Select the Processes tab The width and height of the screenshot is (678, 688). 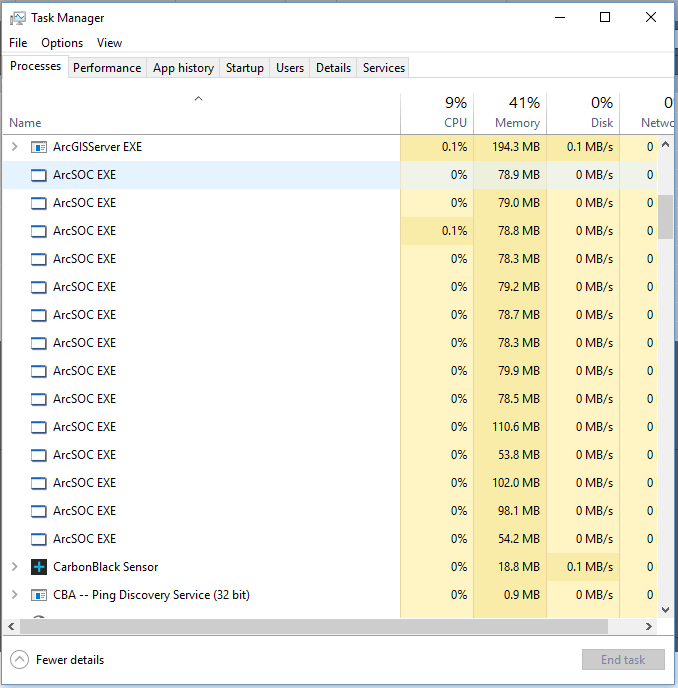pyautogui.click(x=36, y=66)
